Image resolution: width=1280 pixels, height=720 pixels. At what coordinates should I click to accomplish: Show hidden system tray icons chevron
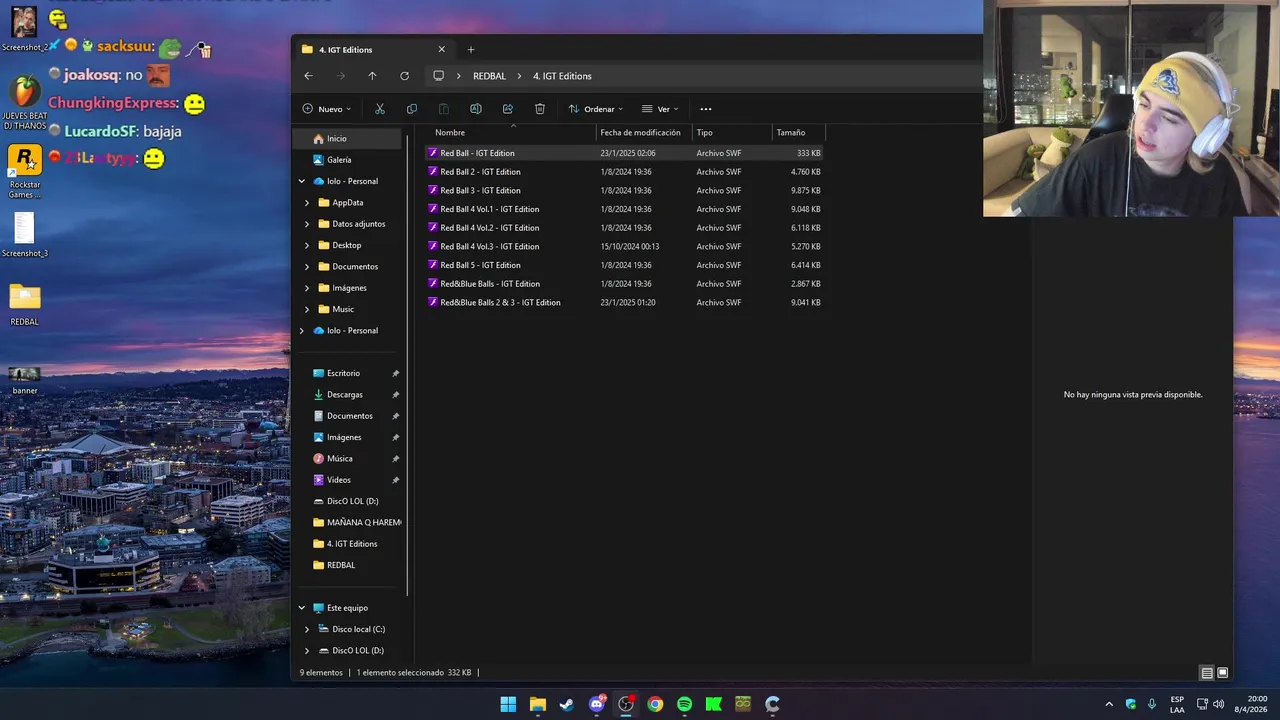[1108, 704]
